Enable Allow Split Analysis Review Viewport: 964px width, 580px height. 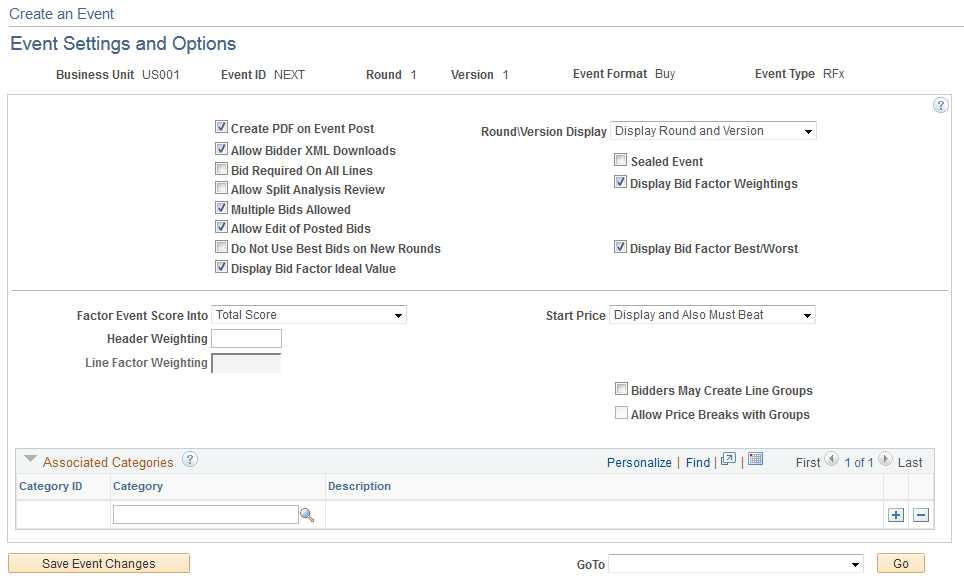coord(221,188)
